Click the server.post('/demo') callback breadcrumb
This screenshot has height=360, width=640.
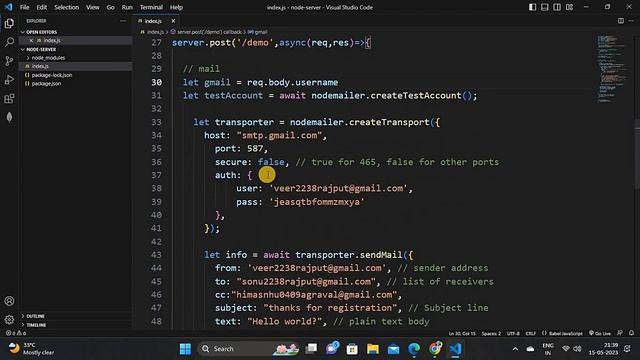pyautogui.click(x=209, y=32)
